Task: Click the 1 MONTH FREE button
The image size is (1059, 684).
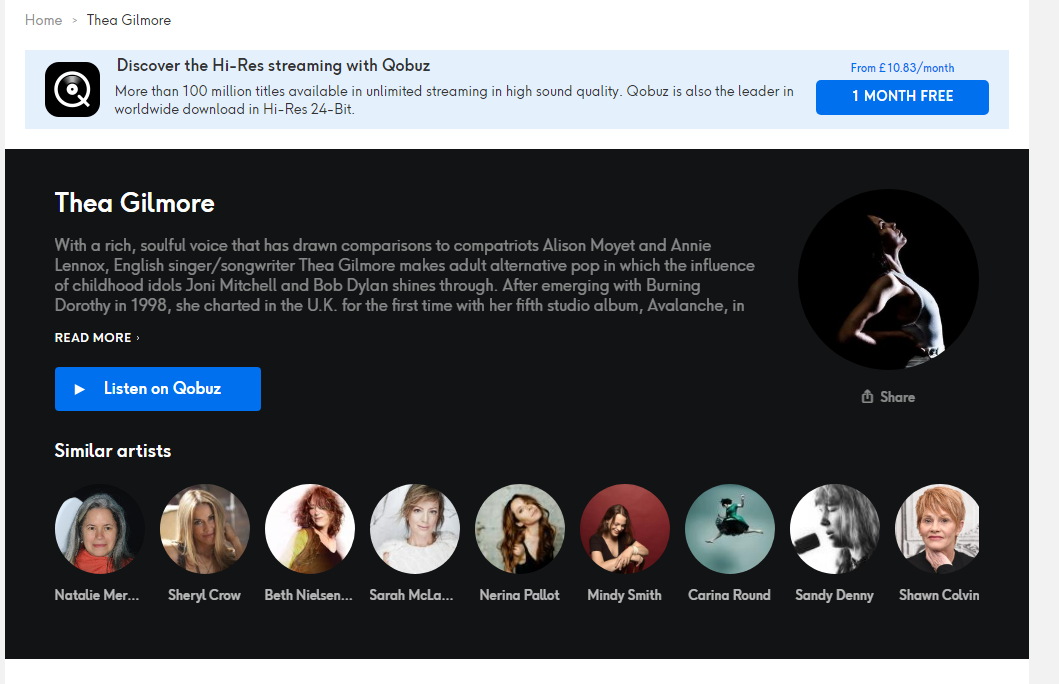Action: pos(902,97)
